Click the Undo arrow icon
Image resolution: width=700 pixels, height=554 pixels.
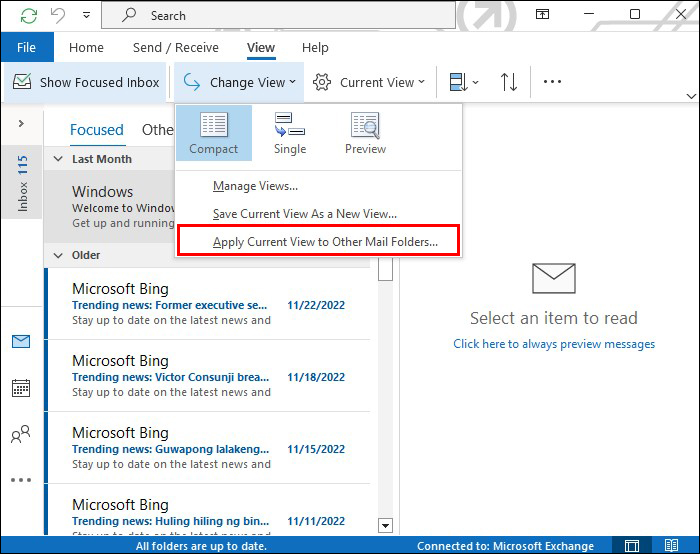point(58,16)
